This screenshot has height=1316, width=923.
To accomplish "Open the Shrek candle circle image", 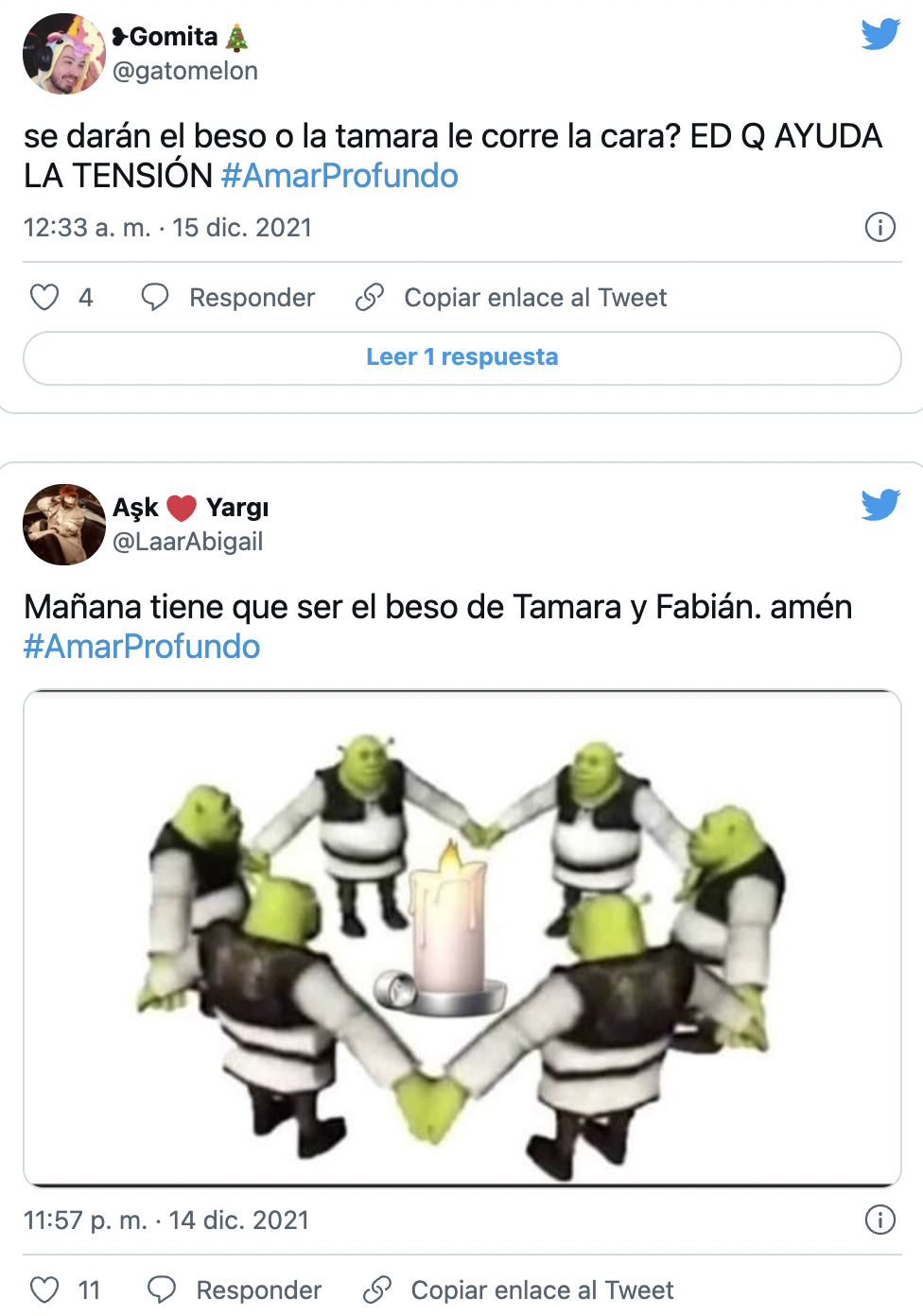I will click(x=462, y=938).
